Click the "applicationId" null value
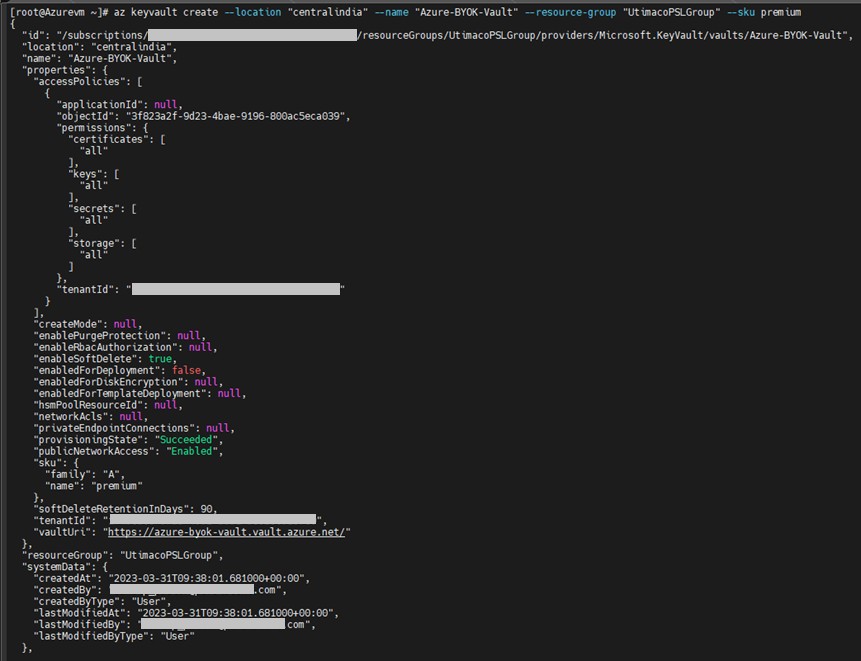Screen dimensions: 861x661 tap(165, 105)
